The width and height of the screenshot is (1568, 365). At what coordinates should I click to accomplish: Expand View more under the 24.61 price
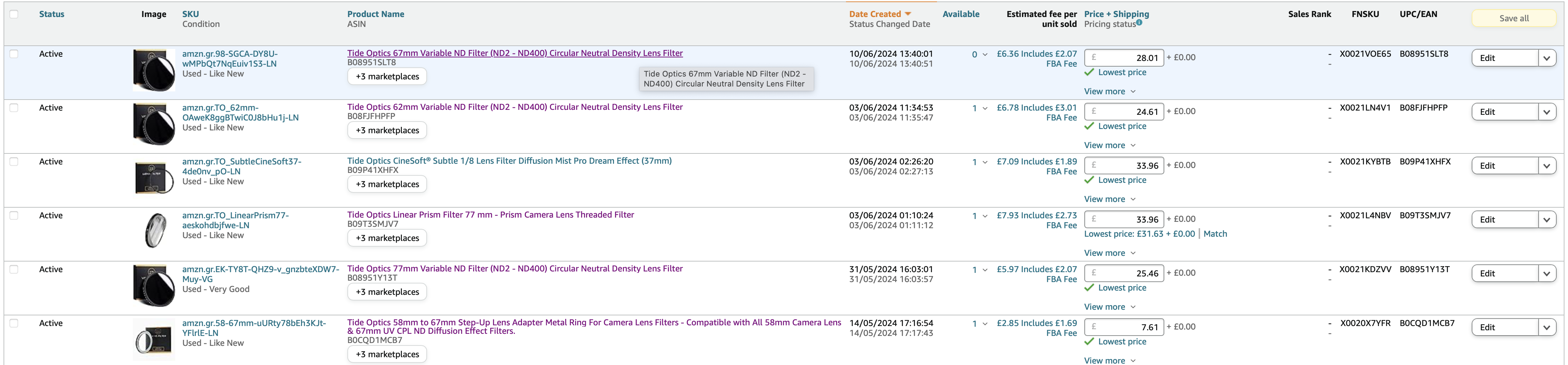click(1110, 145)
